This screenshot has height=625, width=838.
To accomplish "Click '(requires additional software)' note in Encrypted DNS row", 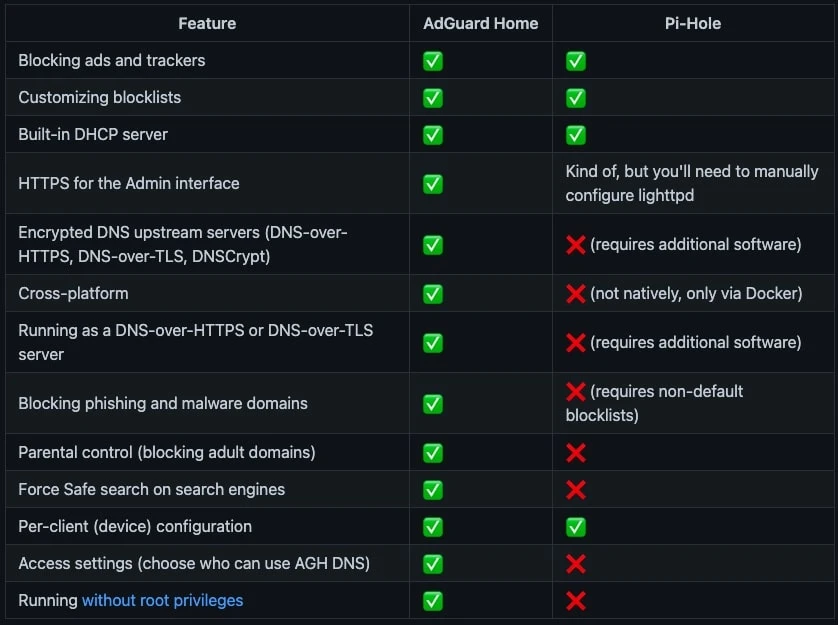I will click(x=696, y=244).
